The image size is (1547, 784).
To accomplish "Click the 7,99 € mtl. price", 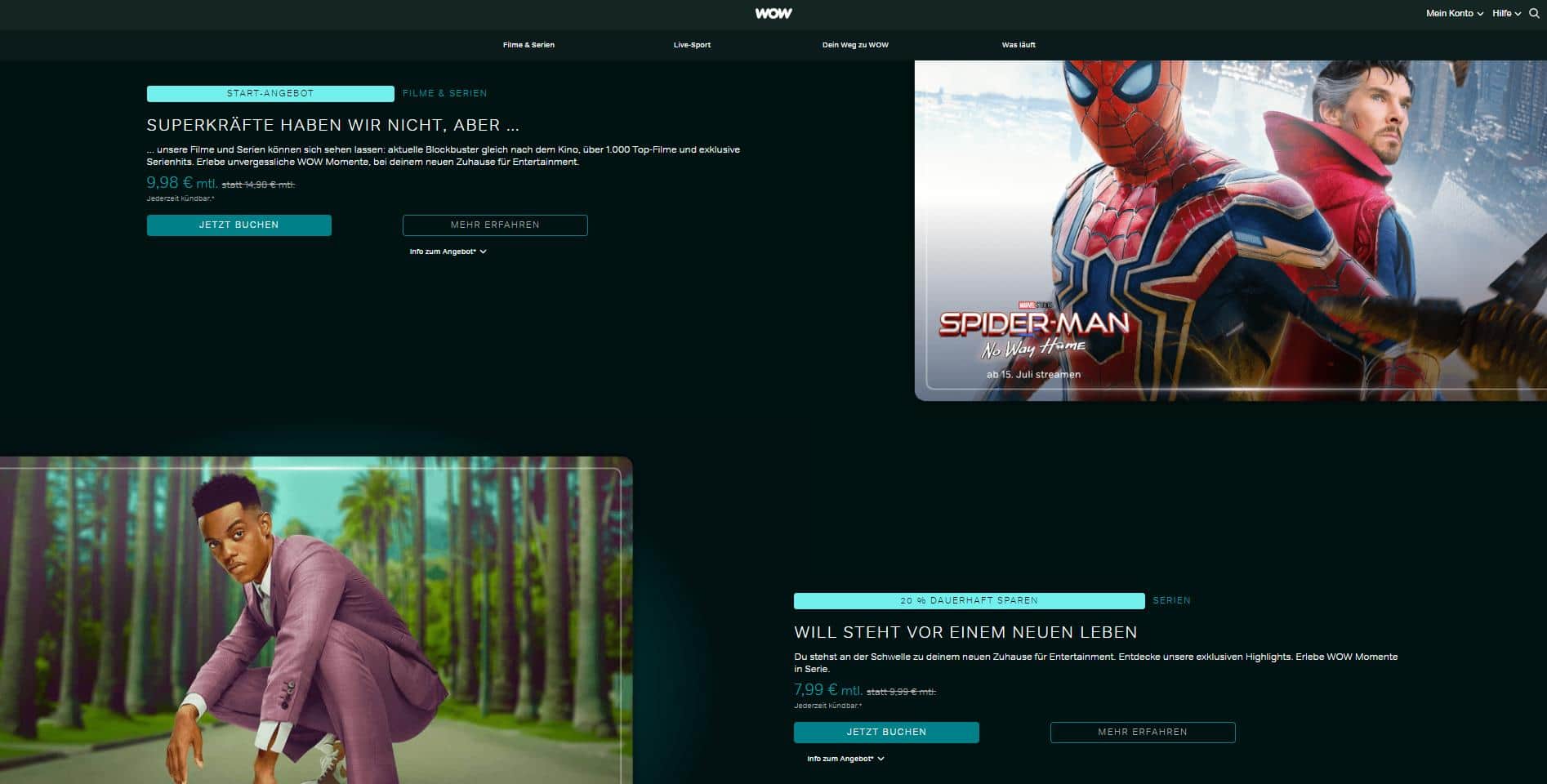I will pyautogui.click(x=828, y=690).
